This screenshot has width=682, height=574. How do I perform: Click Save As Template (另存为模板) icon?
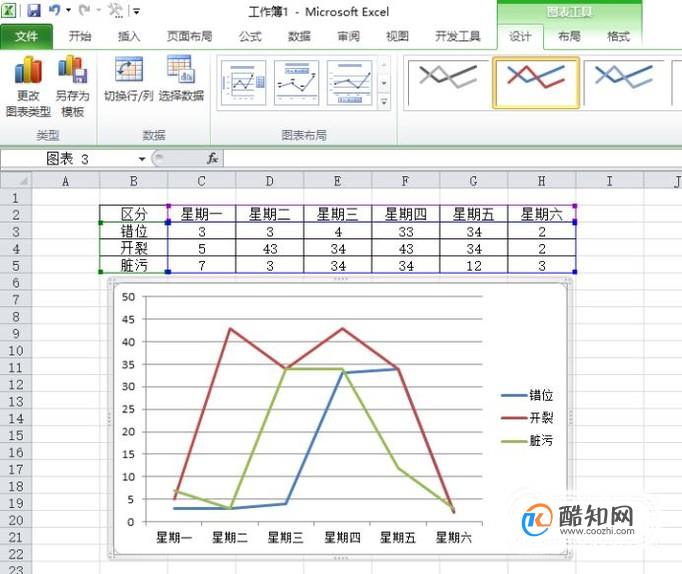(x=72, y=87)
